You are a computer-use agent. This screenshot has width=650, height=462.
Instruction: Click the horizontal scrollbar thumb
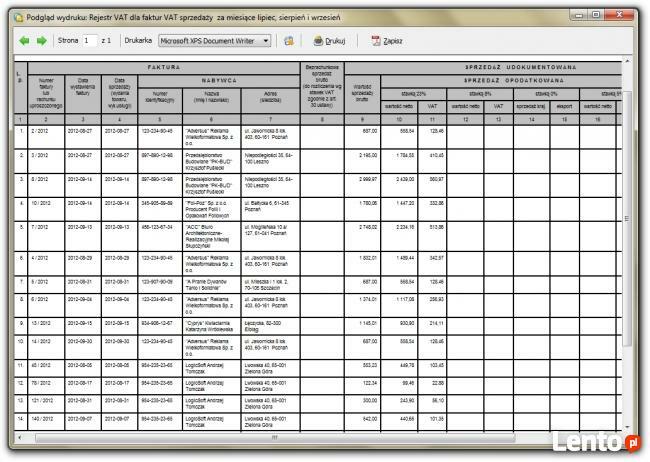pos(270,437)
